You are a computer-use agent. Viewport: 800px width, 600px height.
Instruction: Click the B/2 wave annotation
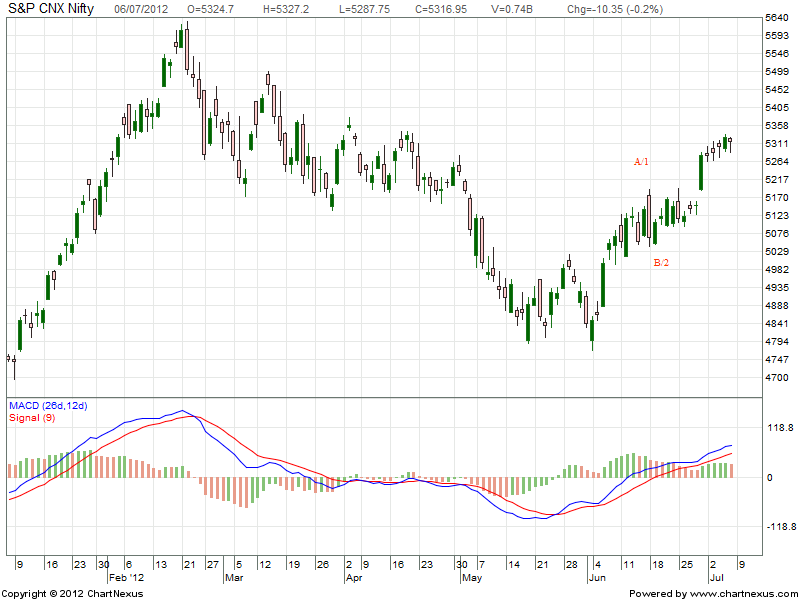(661, 263)
